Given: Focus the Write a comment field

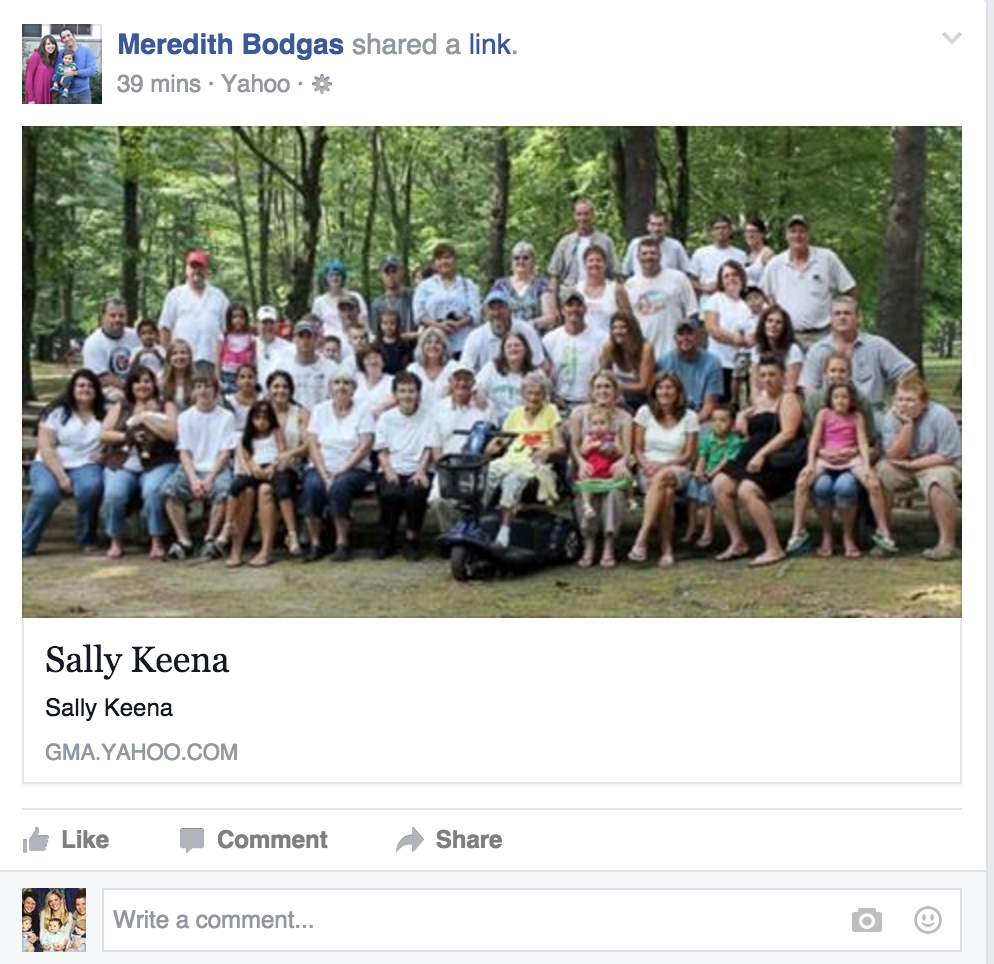Looking at the screenshot, I should pyautogui.click(x=532, y=920).
